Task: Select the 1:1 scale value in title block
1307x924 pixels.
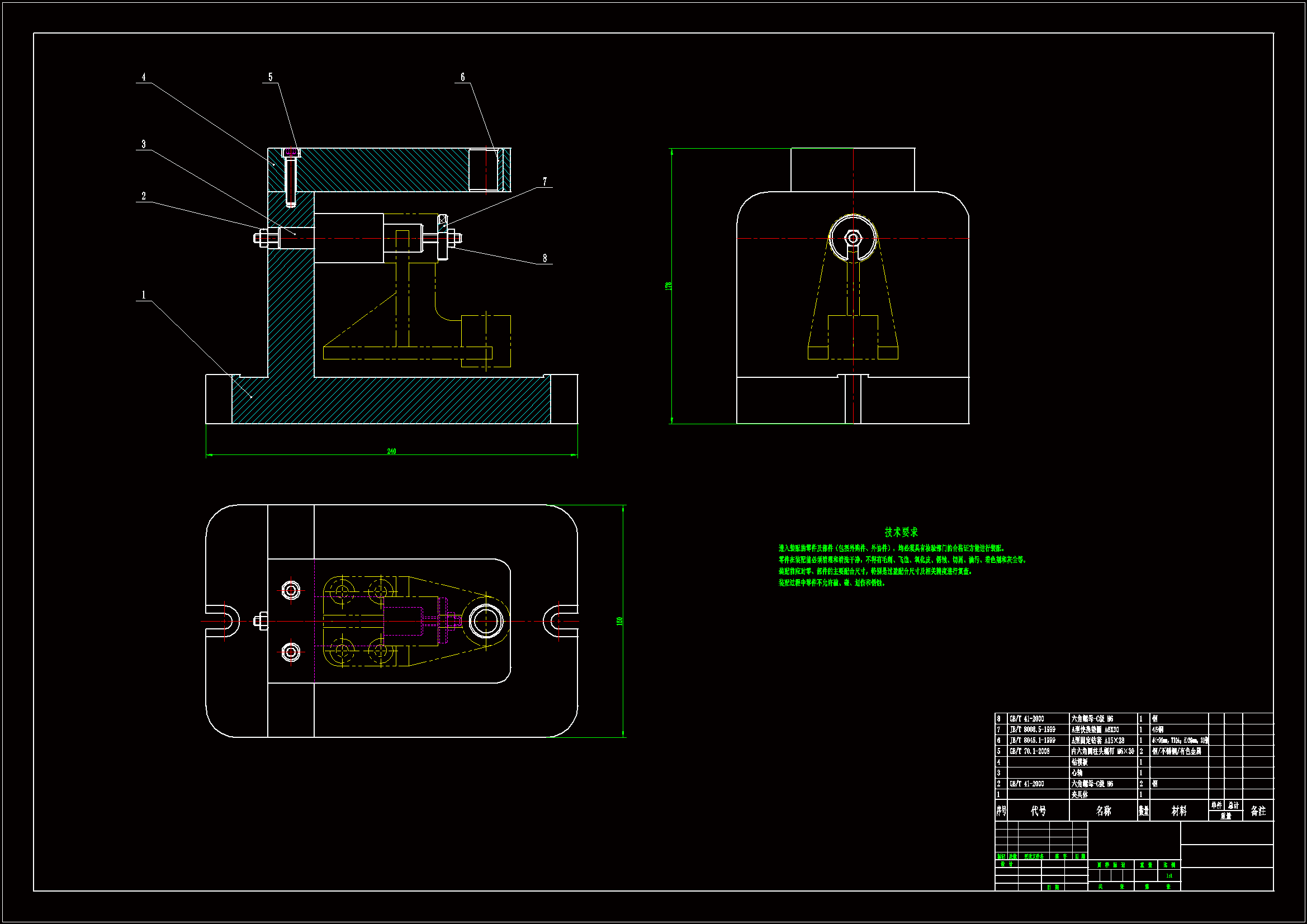Action: click(1169, 875)
